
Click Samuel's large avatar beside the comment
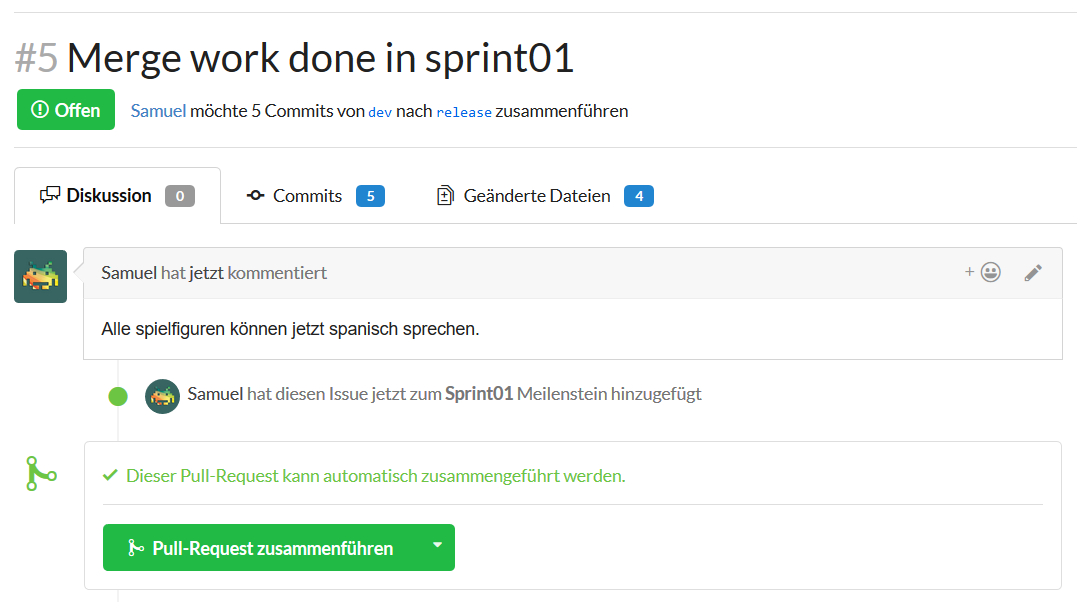click(40, 276)
